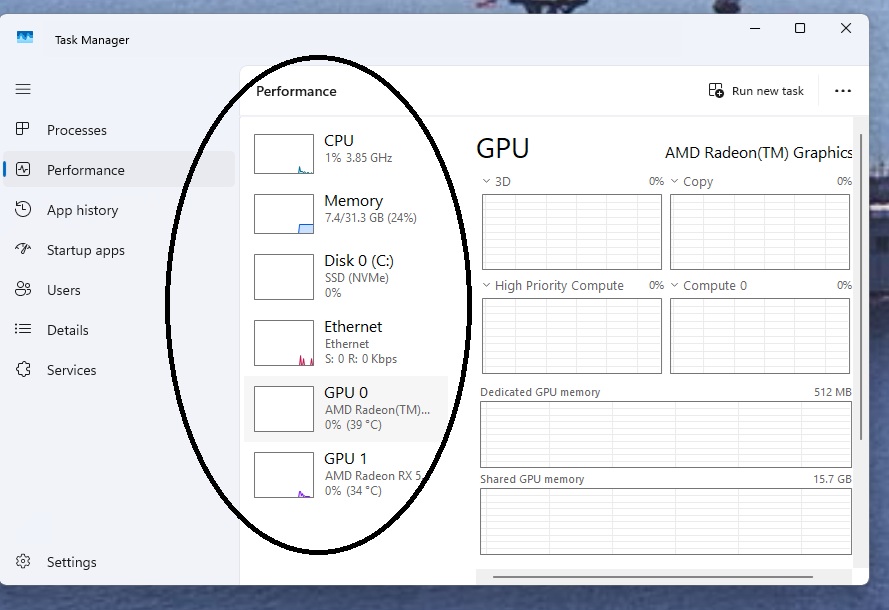889x610 pixels.
Task: Go to Users page
Action: click(64, 290)
